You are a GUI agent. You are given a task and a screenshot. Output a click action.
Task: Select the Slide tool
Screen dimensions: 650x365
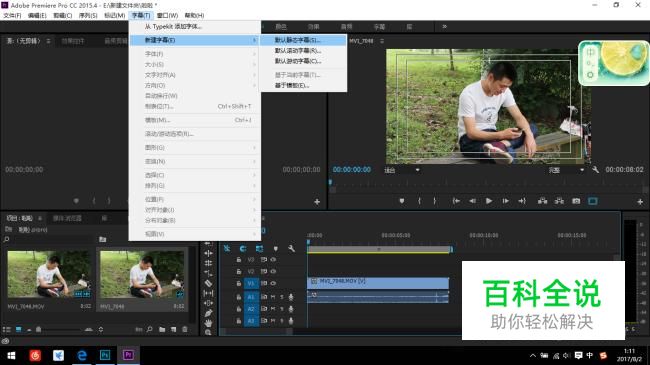pos(209,303)
